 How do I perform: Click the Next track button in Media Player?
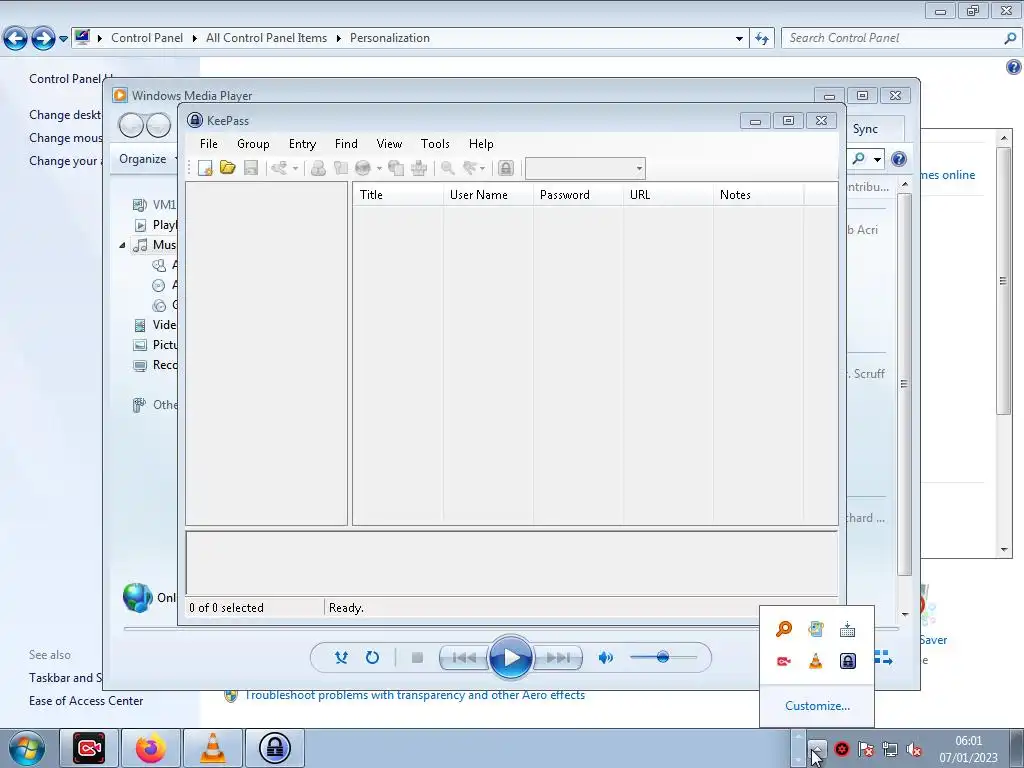pos(557,658)
